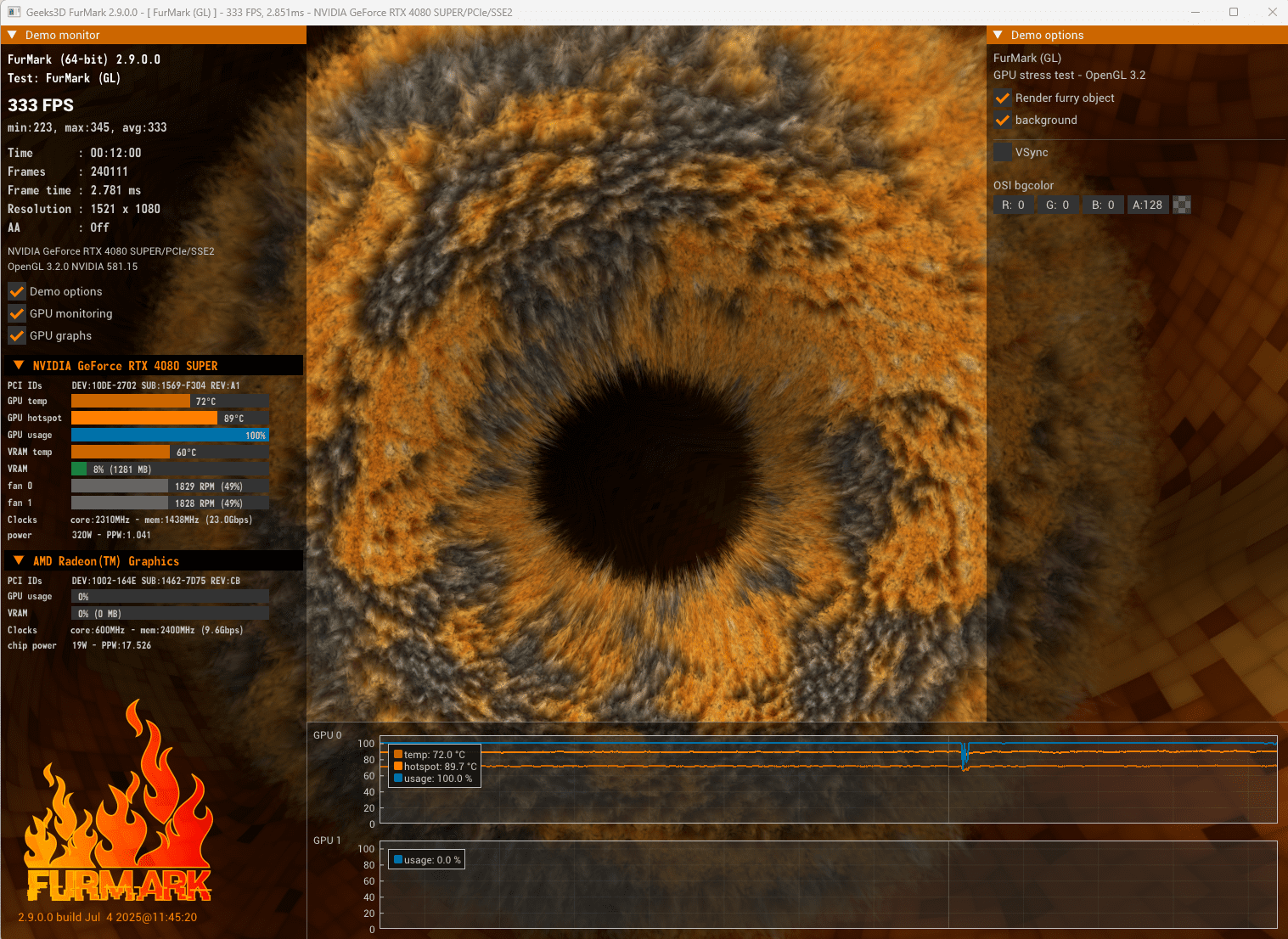Open the OSI bgcolor swatch picker
The width and height of the screenshot is (1288, 939).
coord(1182,205)
